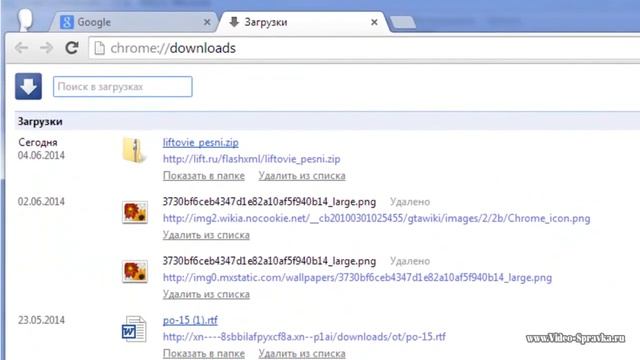
Task: Open the po-15.rtf source URL
Action: point(304,337)
